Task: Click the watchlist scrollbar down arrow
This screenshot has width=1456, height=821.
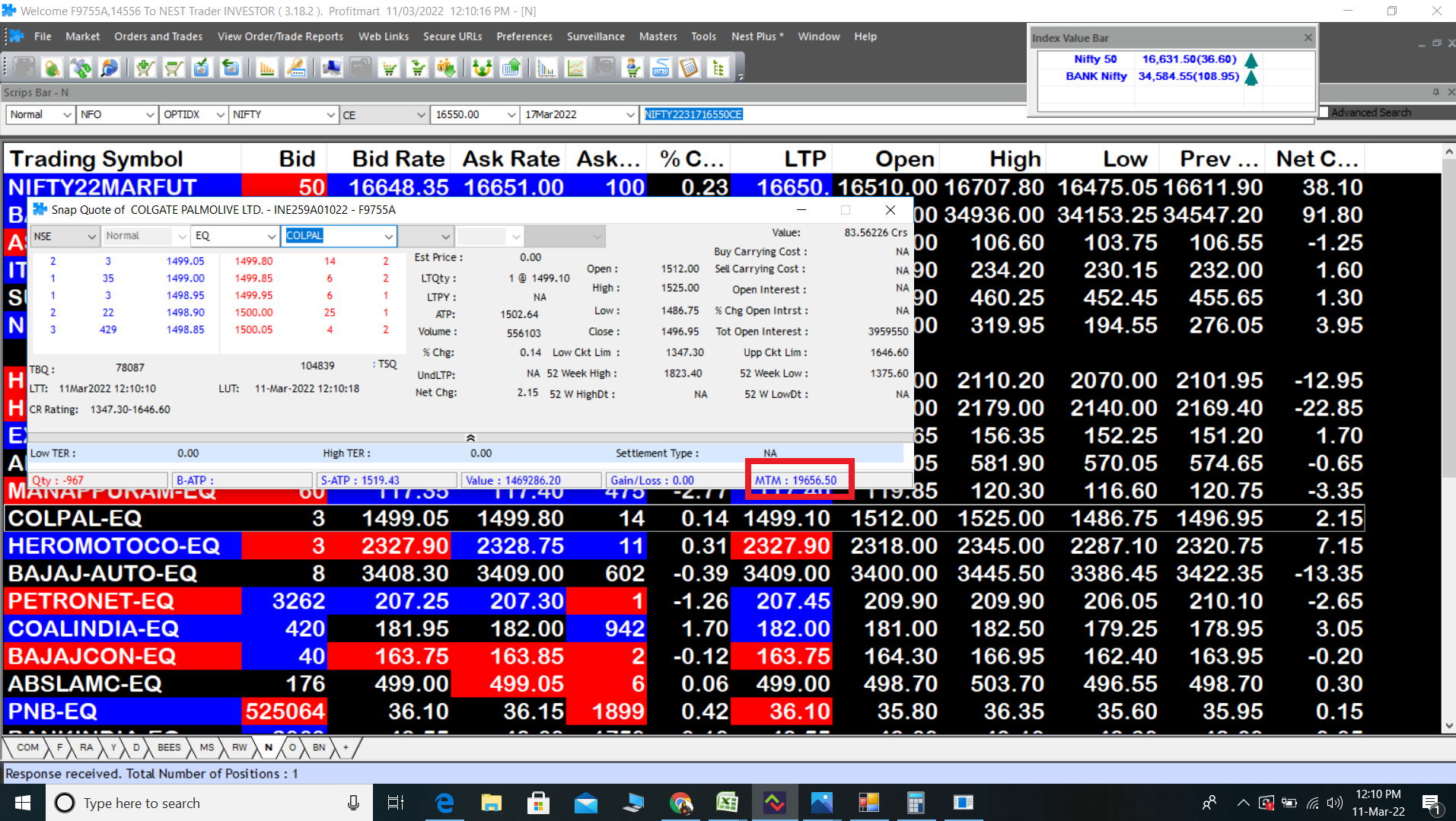Action: [x=1448, y=727]
